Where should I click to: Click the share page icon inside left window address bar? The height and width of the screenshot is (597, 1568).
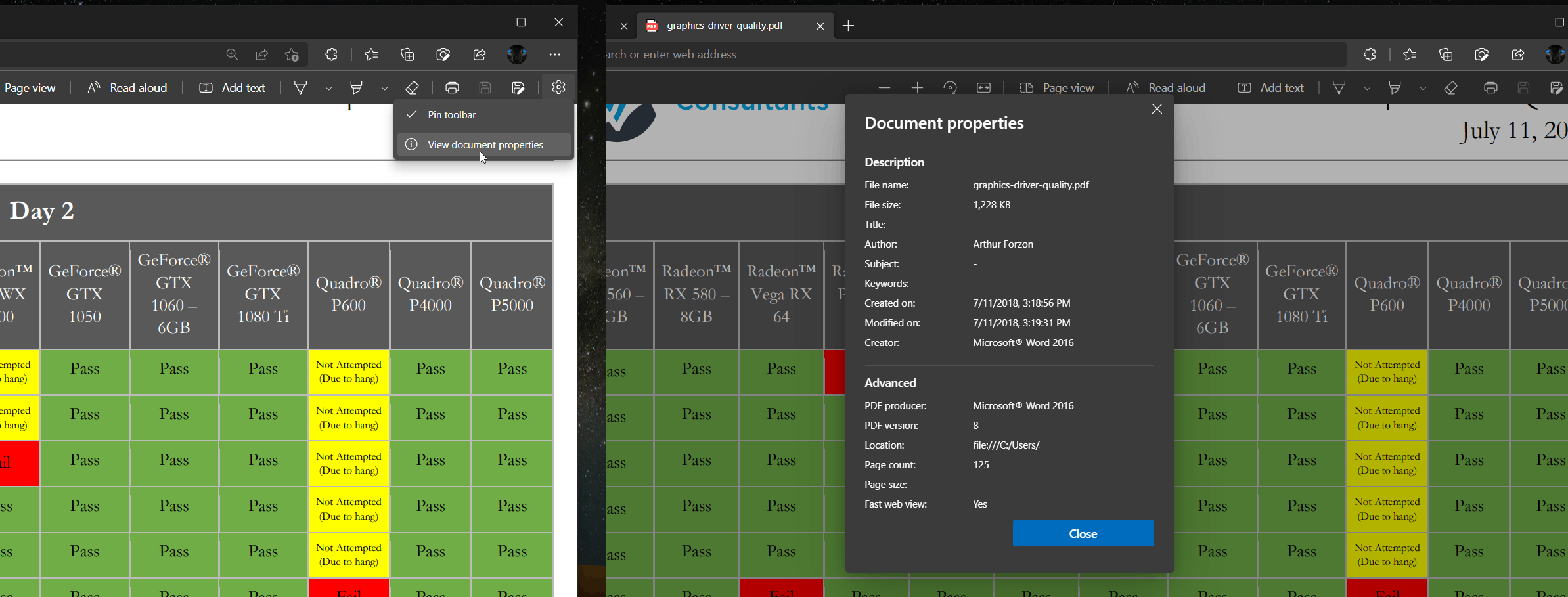pos(261,55)
